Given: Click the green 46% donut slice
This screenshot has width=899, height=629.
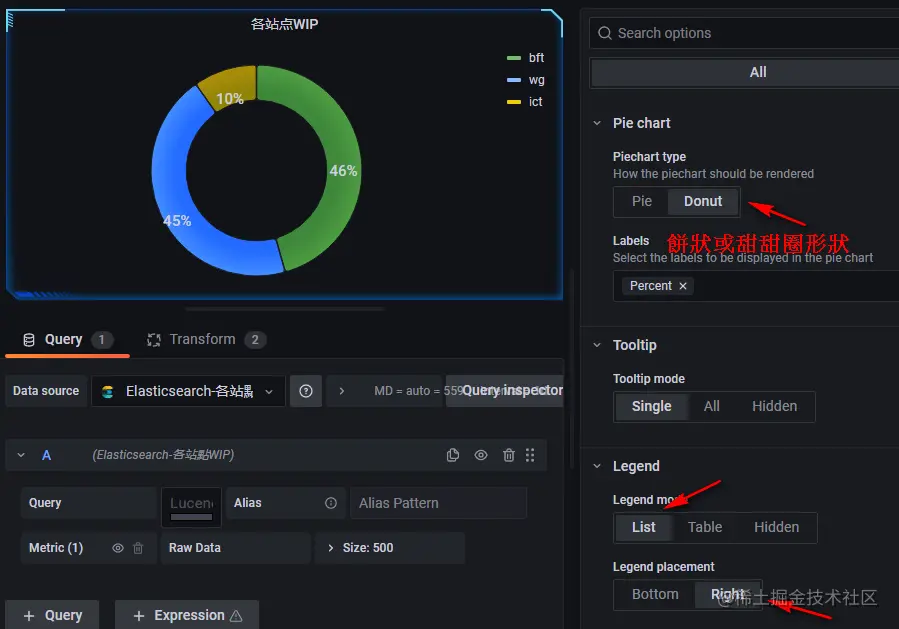Looking at the screenshot, I should coord(342,171).
